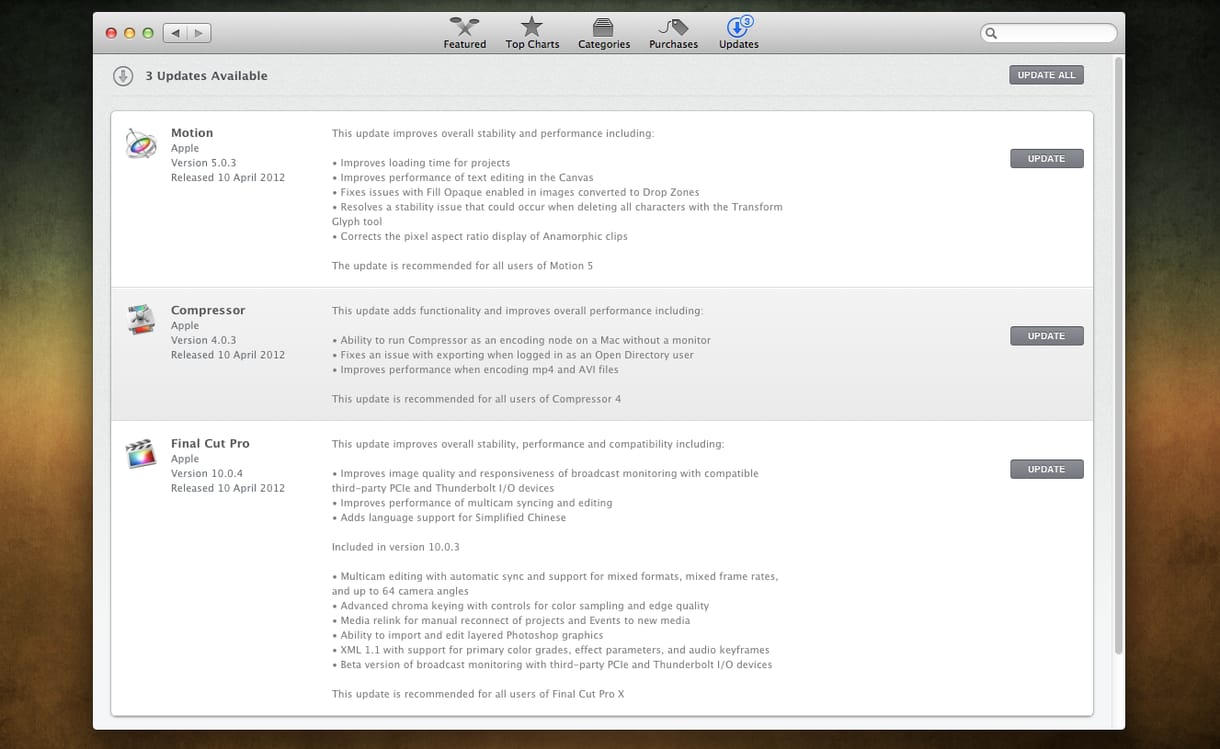Open the Final Cut Pro app title
This screenshot has width=1220, height=749.
click(x=210, y=443)
